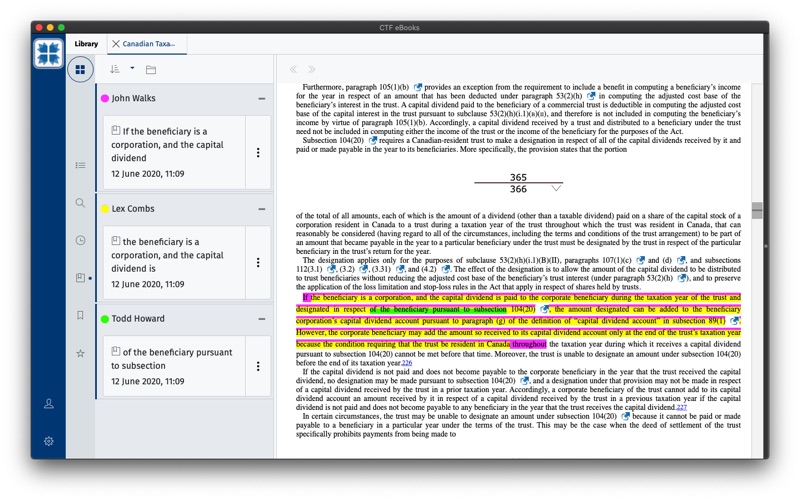Click Lex Combs annotation group header
Image resolution: width=800 pixels, height=500 pixels.
184,209
